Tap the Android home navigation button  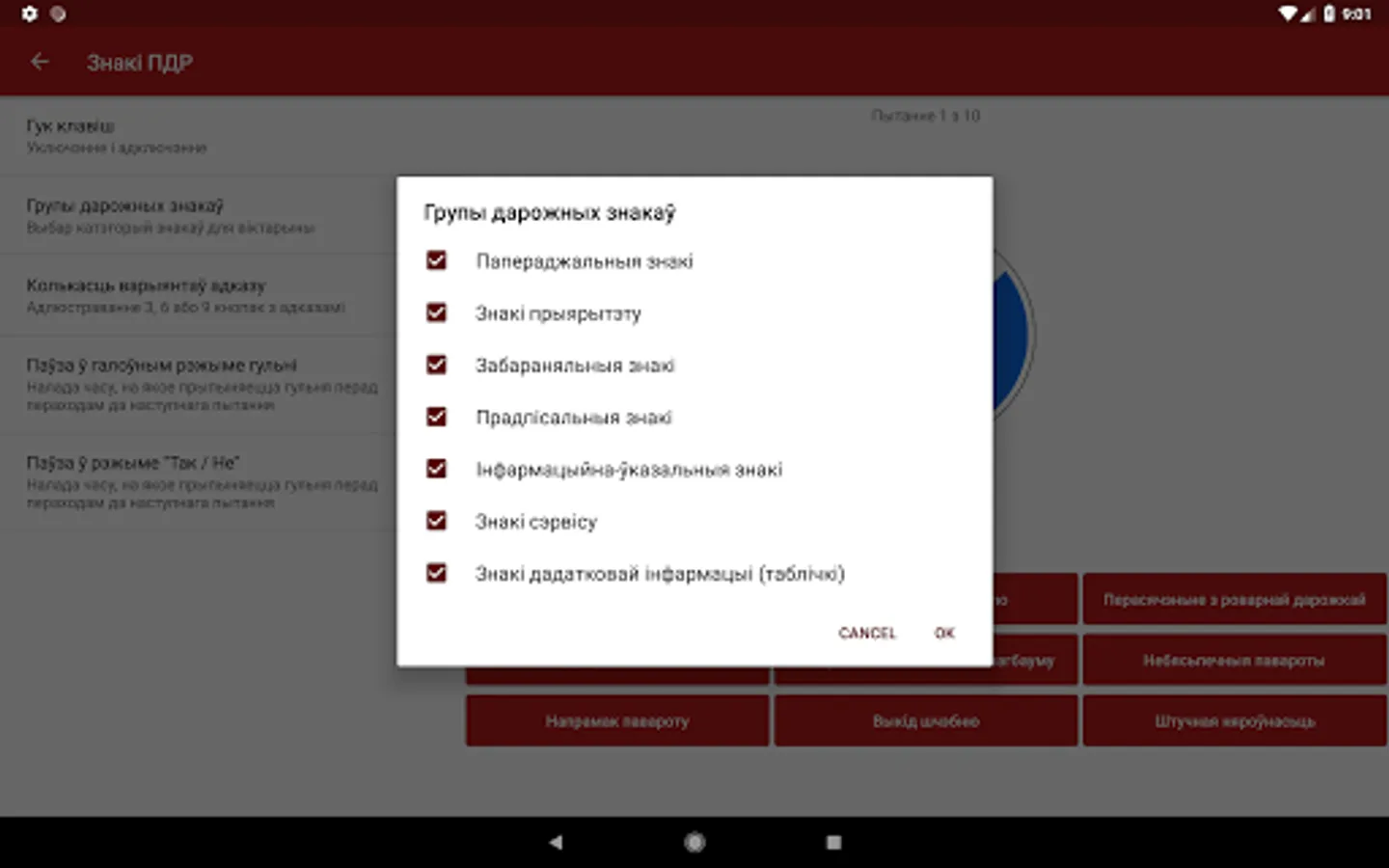pyautogui.click(x=694, y=842)
